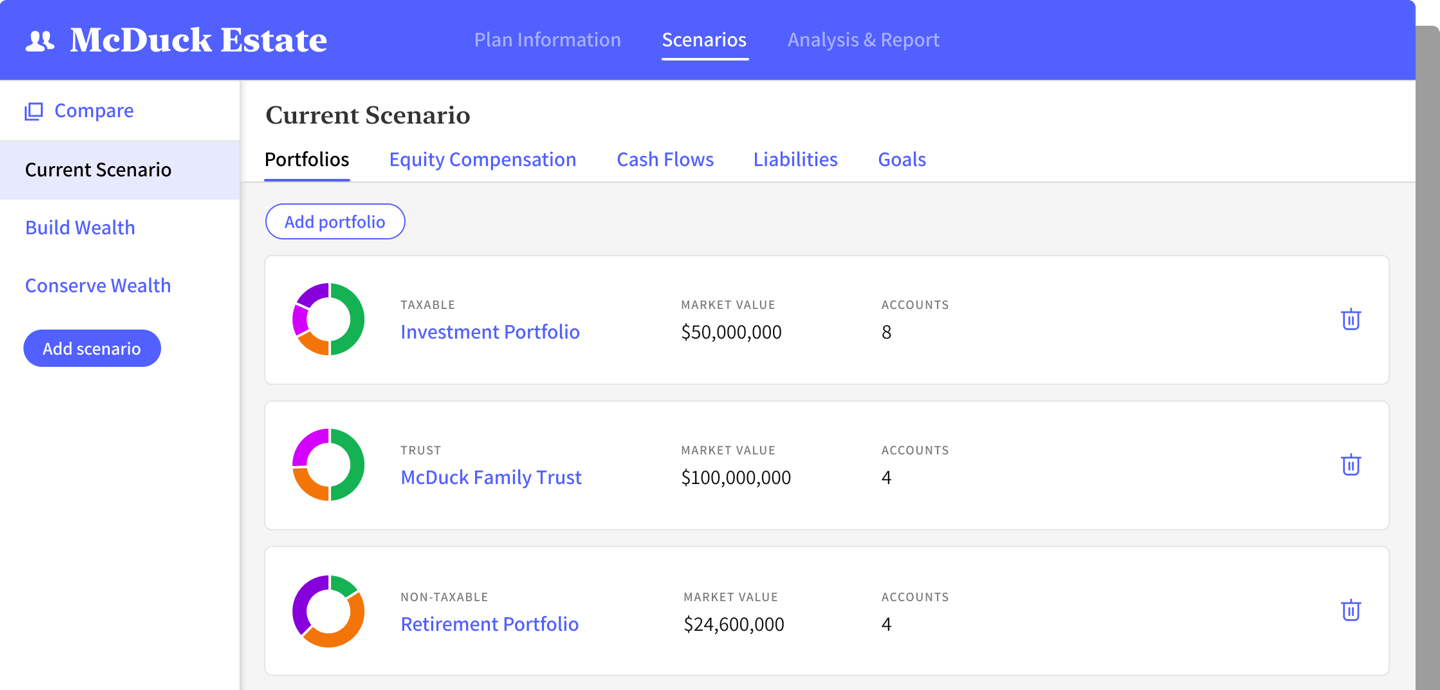Open the Goals tab
The image size is (1440, 690).
tap(901, 159)
